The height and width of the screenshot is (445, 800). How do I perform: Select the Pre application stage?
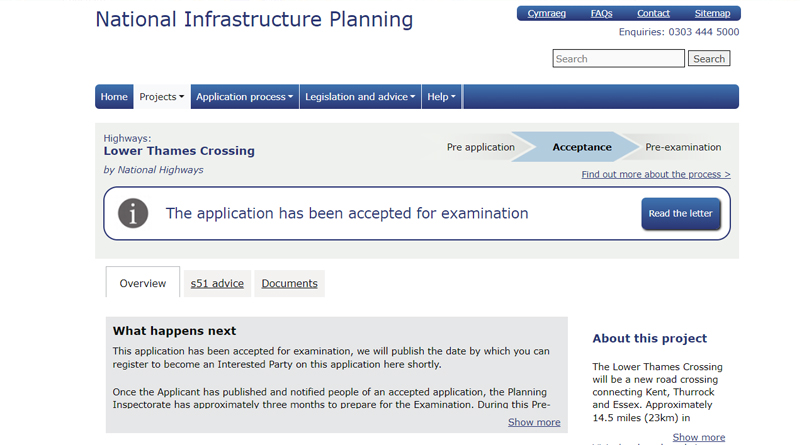481,147
